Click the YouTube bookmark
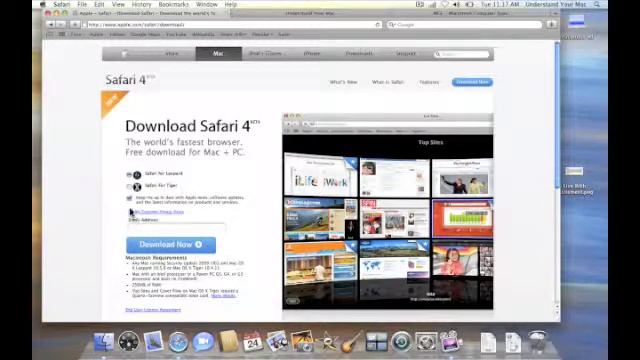The height and width of the screenshot is (360, 640). tap(176, 35)
